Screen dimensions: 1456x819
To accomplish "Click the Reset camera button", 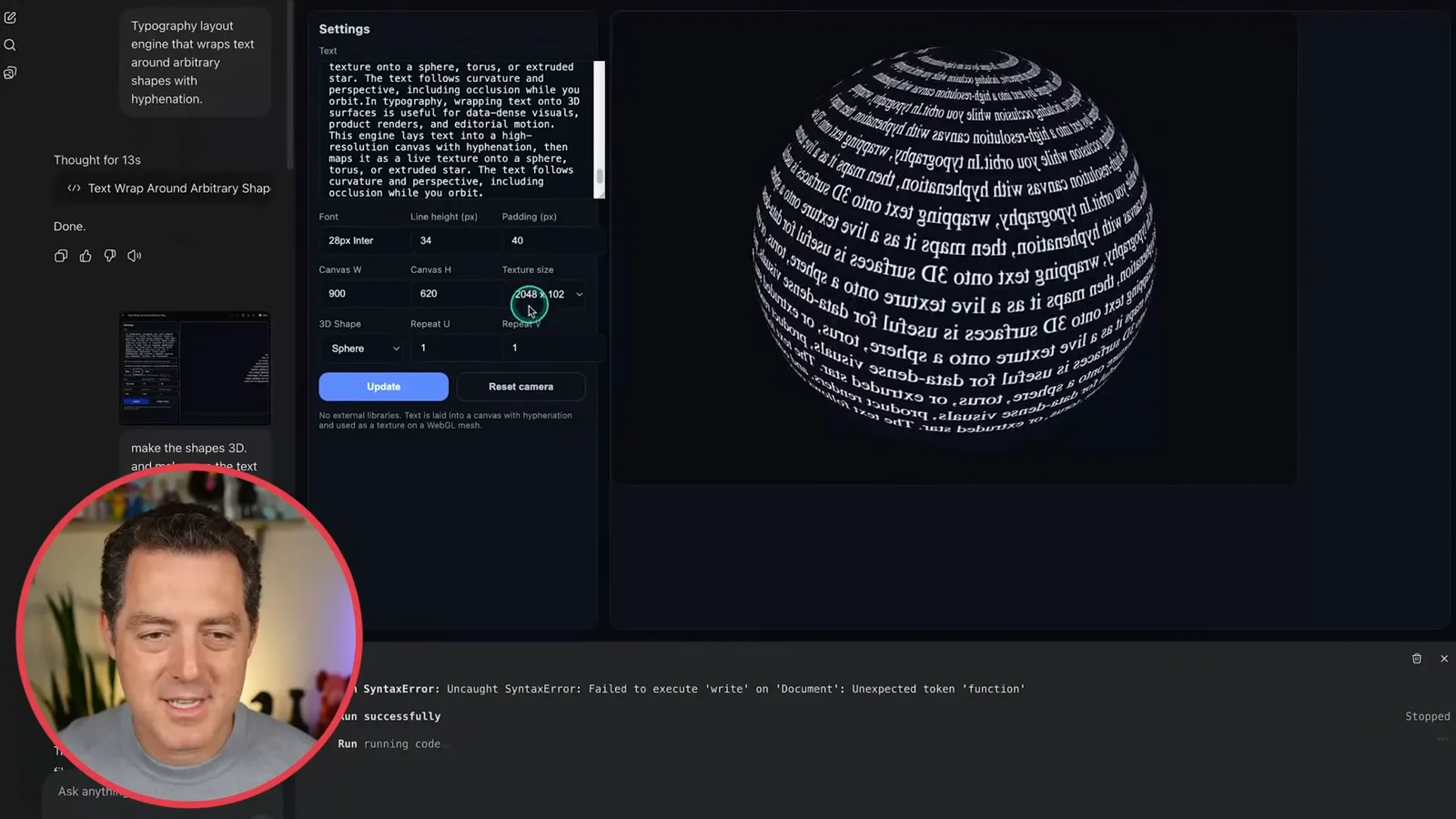I will tap(521, 387).
